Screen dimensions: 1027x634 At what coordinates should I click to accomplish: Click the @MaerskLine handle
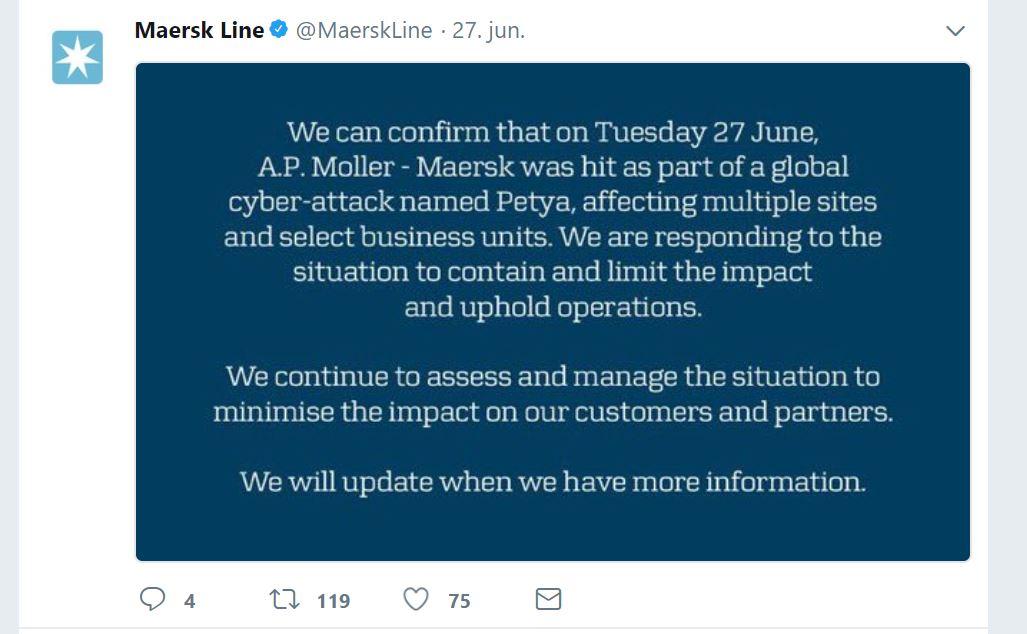tap(364, 30)
